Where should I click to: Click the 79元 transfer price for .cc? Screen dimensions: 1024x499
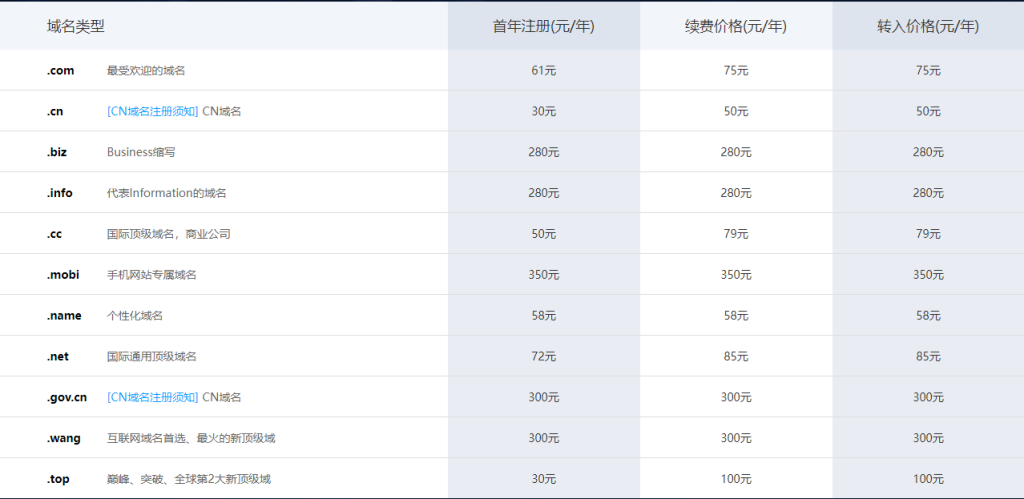coord(928,234)
